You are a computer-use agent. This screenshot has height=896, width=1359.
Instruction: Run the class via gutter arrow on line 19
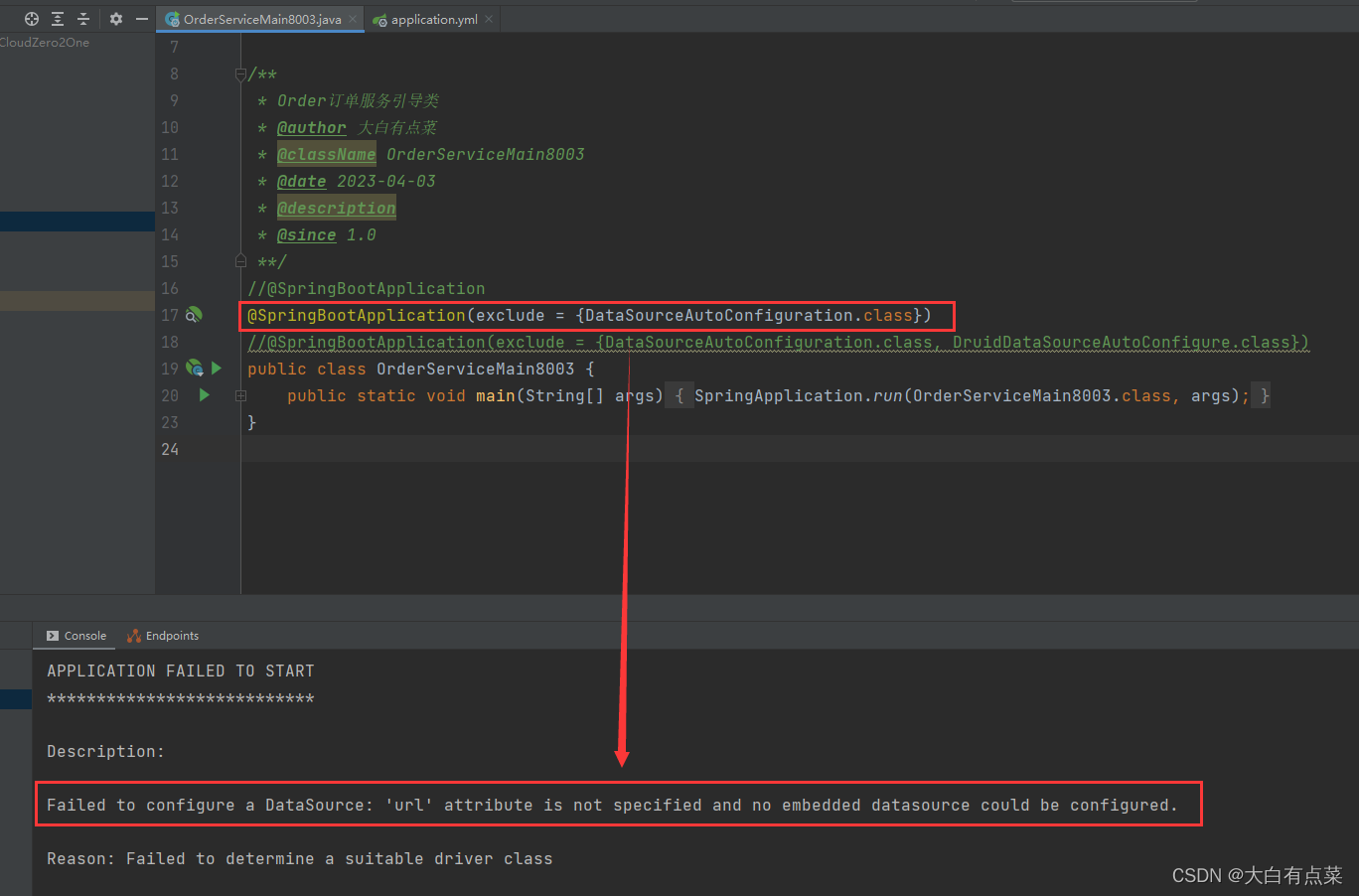[x=217, y=369]
